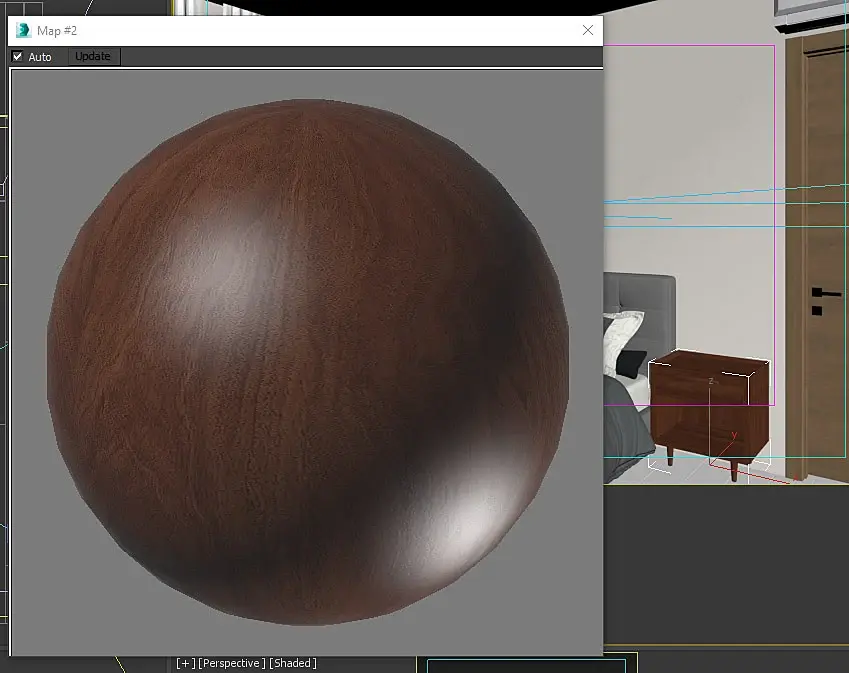Select the door lock below the handle

coord(817,310)
